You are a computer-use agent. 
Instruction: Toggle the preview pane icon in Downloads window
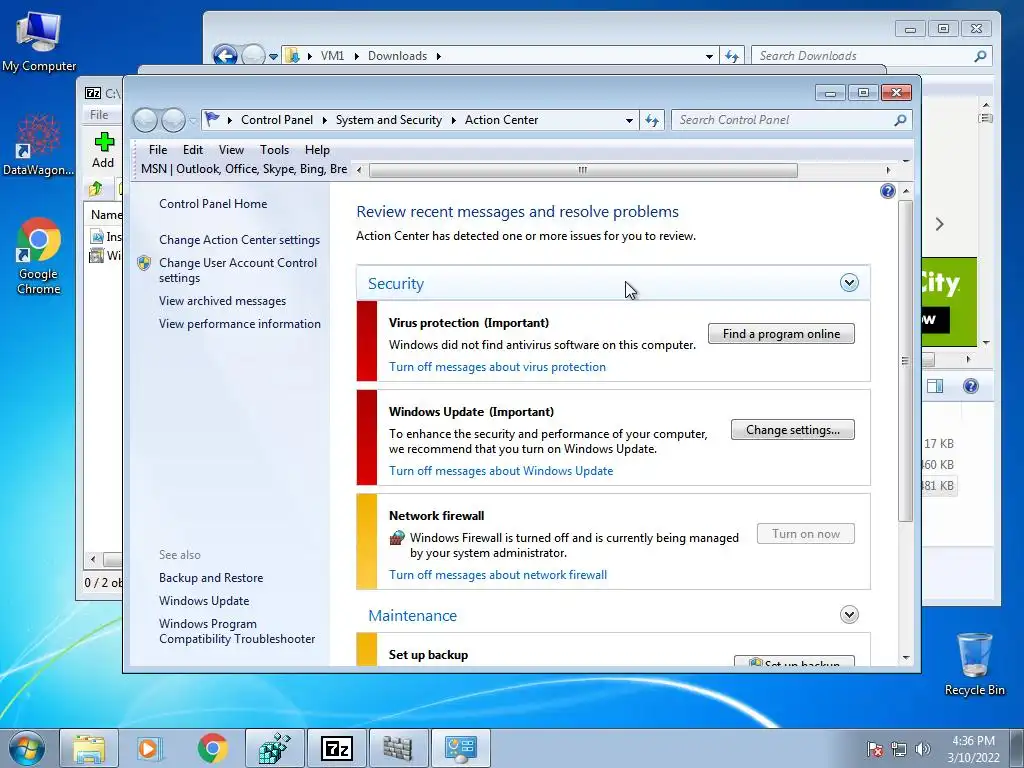(x=935, y=386)
